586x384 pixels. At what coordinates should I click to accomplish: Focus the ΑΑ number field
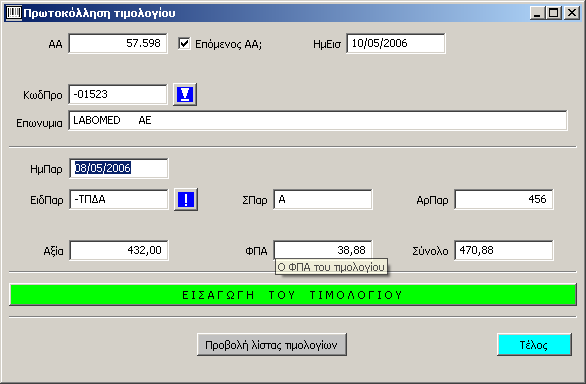tap(118, 43)
